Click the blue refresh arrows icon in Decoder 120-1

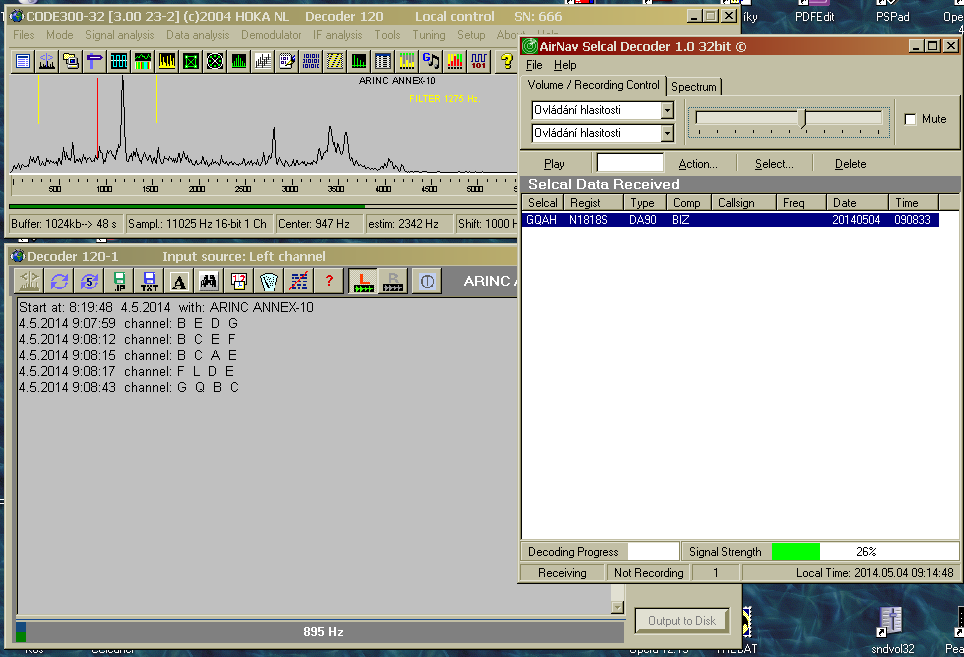point(59,281)
